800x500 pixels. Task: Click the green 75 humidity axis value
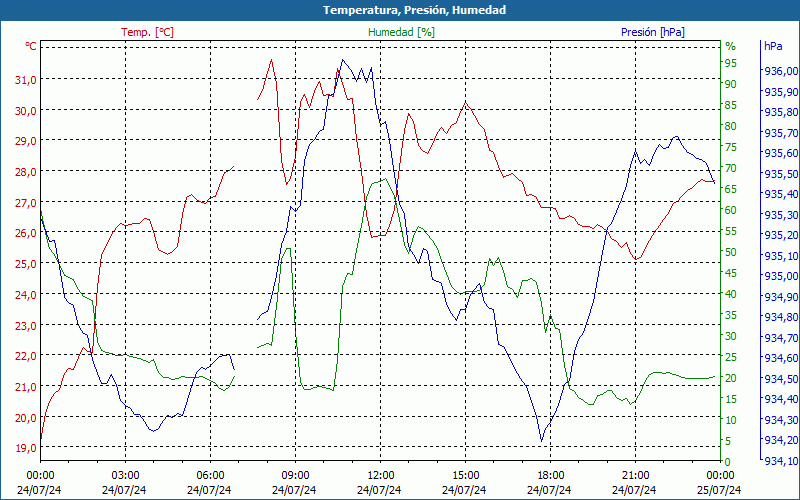click(731, 147)
